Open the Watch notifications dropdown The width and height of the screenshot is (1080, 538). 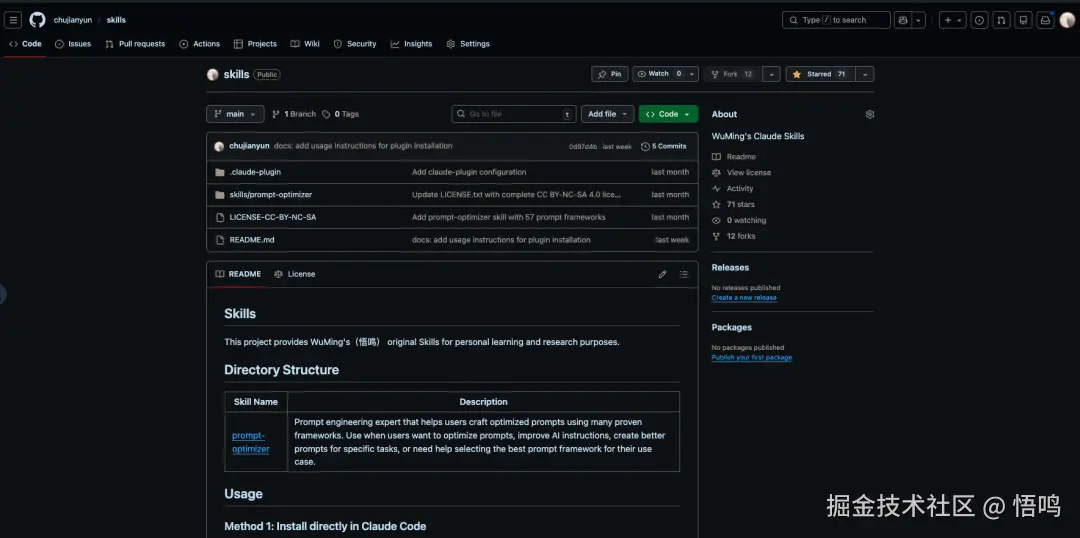point(665,74)
